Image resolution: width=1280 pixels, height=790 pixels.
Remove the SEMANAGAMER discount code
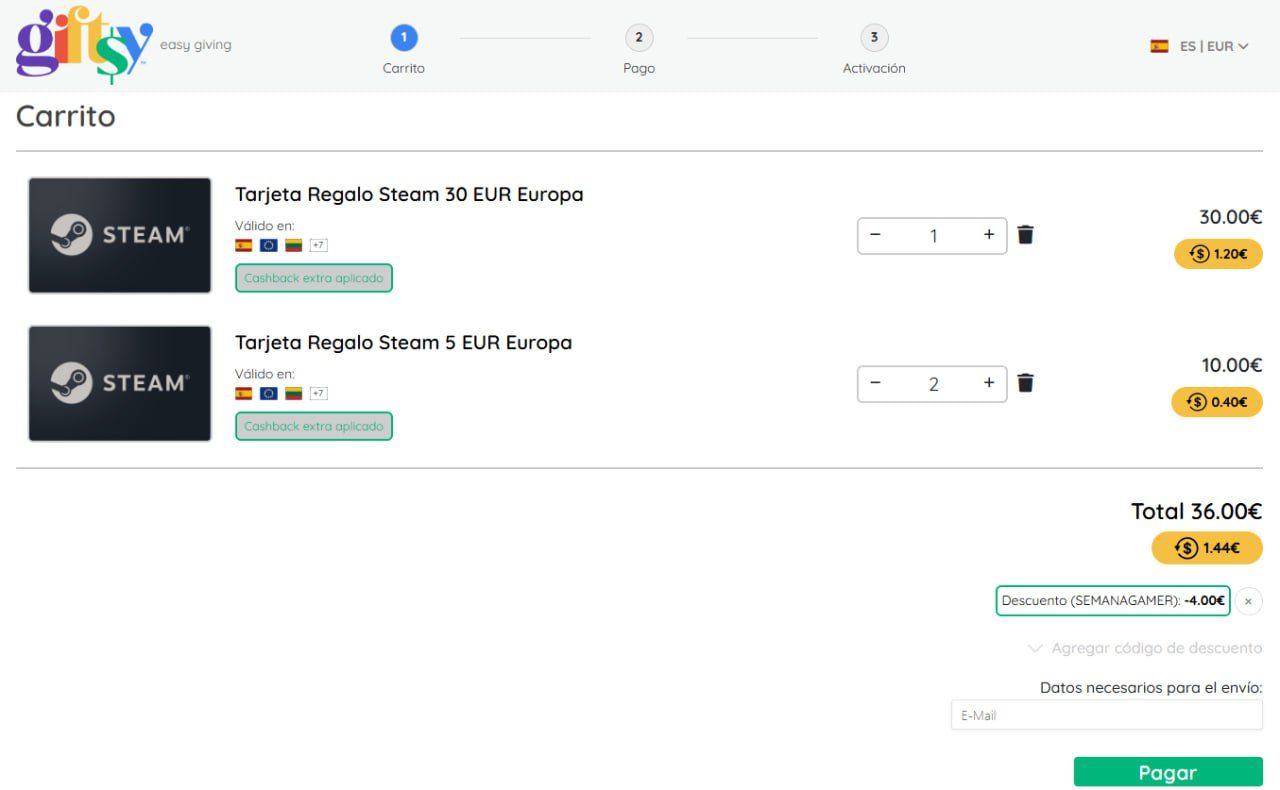[1248, 601]
